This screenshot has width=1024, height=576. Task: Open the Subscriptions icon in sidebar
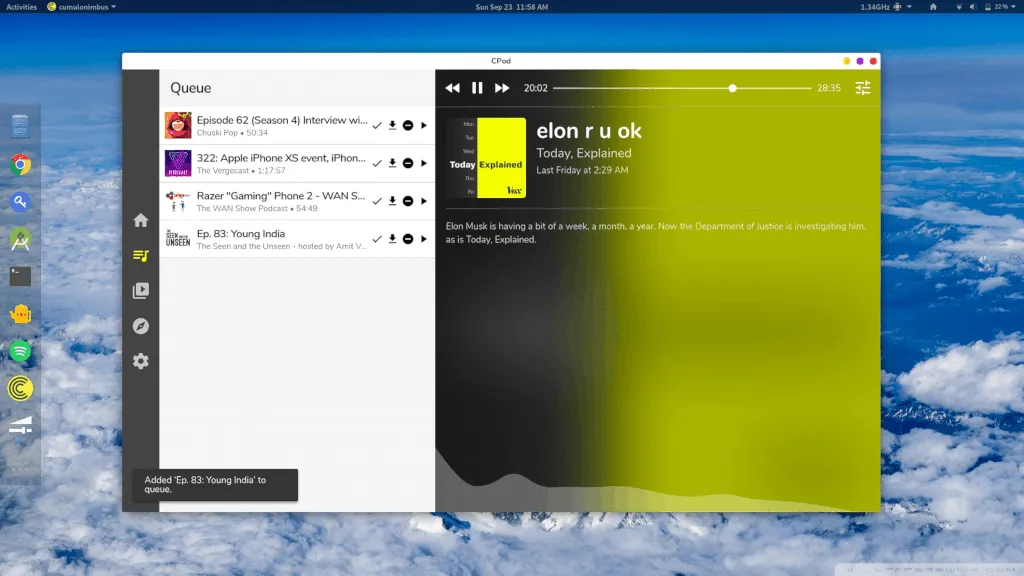(x=141, y=291)
